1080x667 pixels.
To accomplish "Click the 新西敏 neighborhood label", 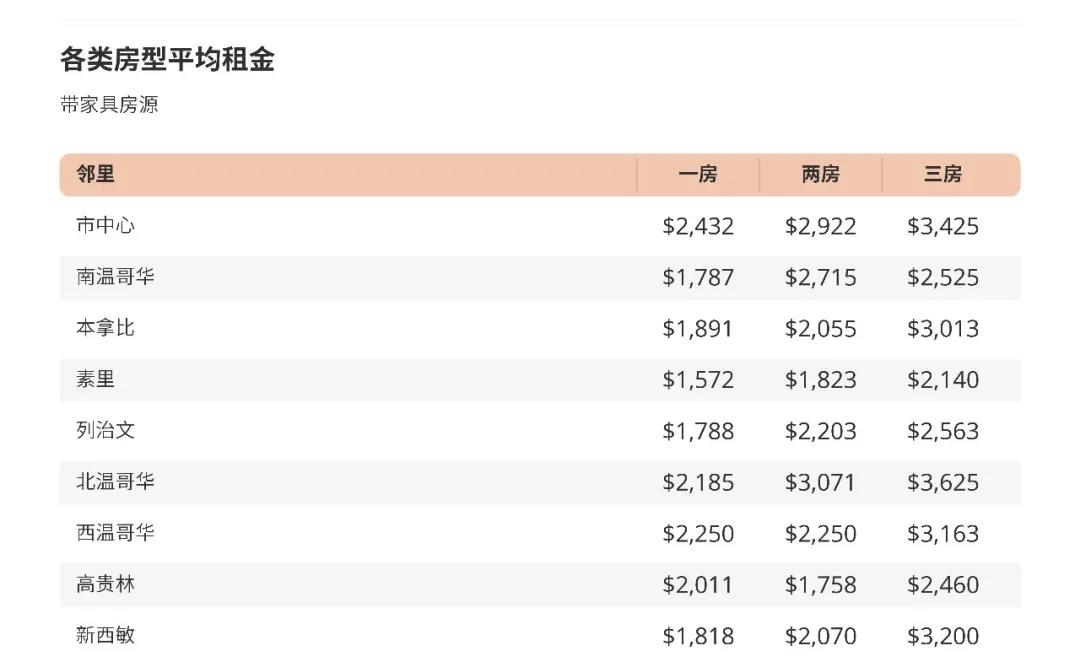I will click(105, 635).
